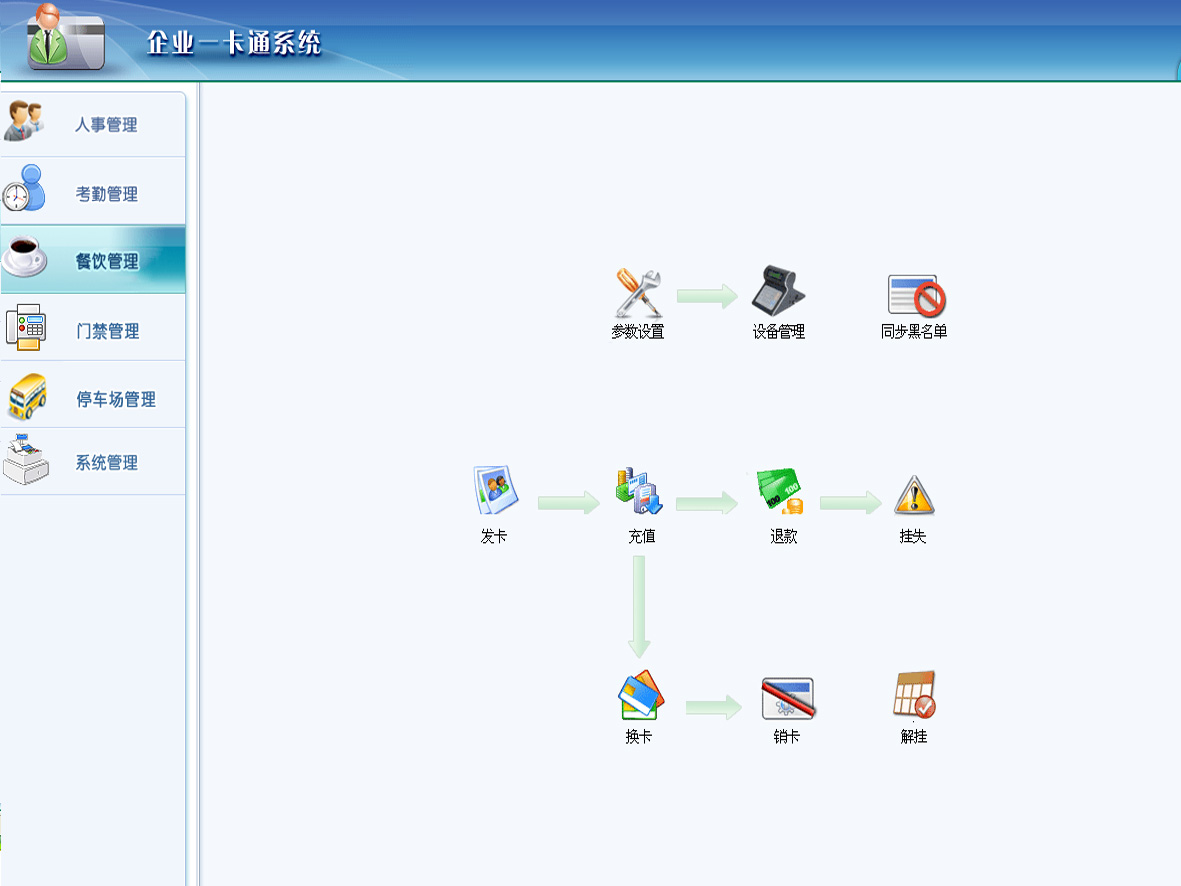Click the 充值 text label
Screen dimensions: 1181x886
pos(641,537)
